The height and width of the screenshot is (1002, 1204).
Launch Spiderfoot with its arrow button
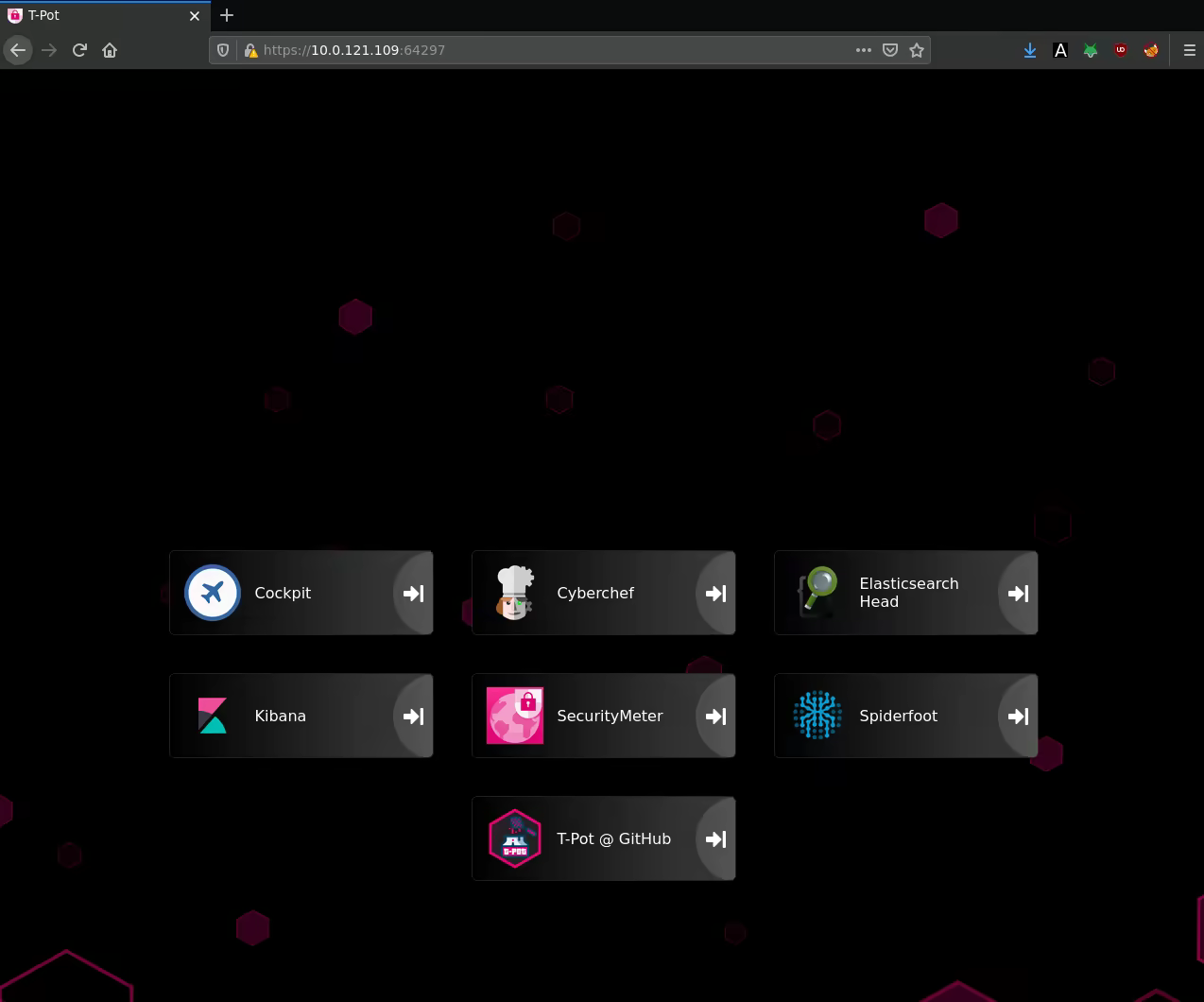[1018, 716]
